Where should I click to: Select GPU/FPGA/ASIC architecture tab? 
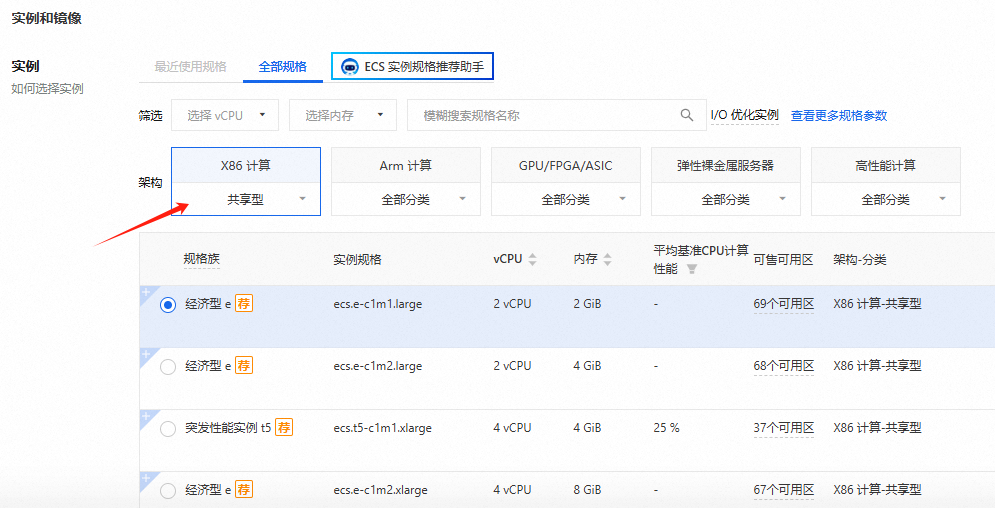(565, 166)
